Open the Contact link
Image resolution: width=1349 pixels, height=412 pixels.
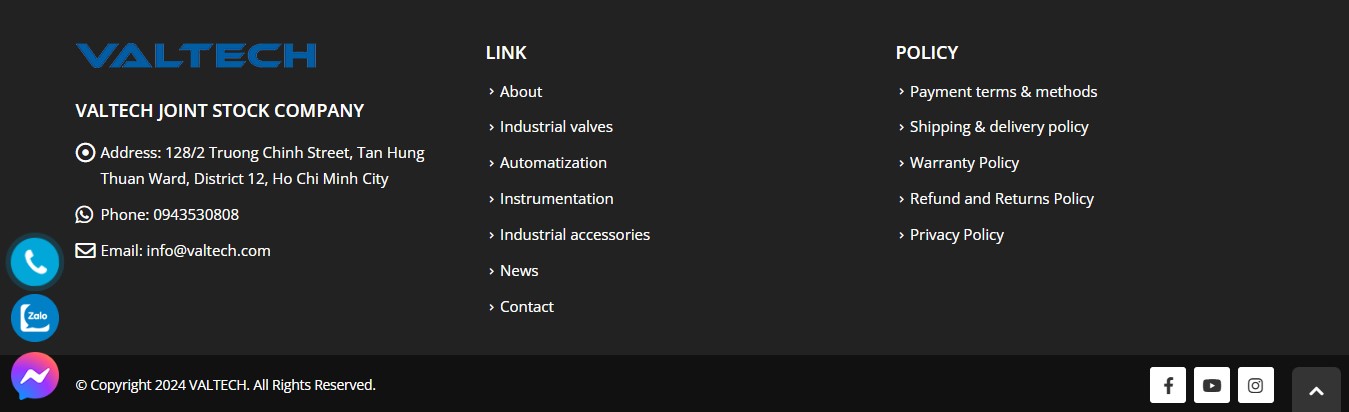click(x=526, y=307)
